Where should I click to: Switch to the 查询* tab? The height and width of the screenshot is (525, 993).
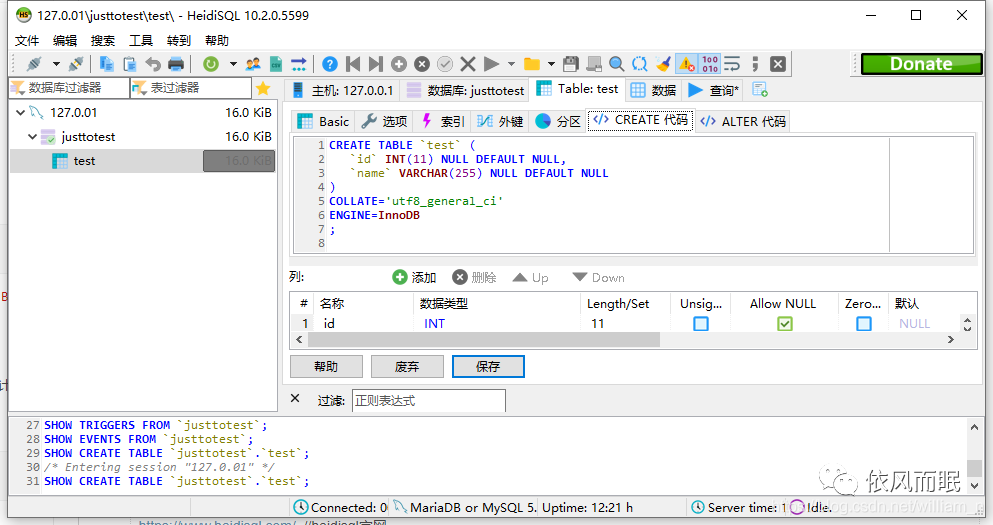coord(714,91)
